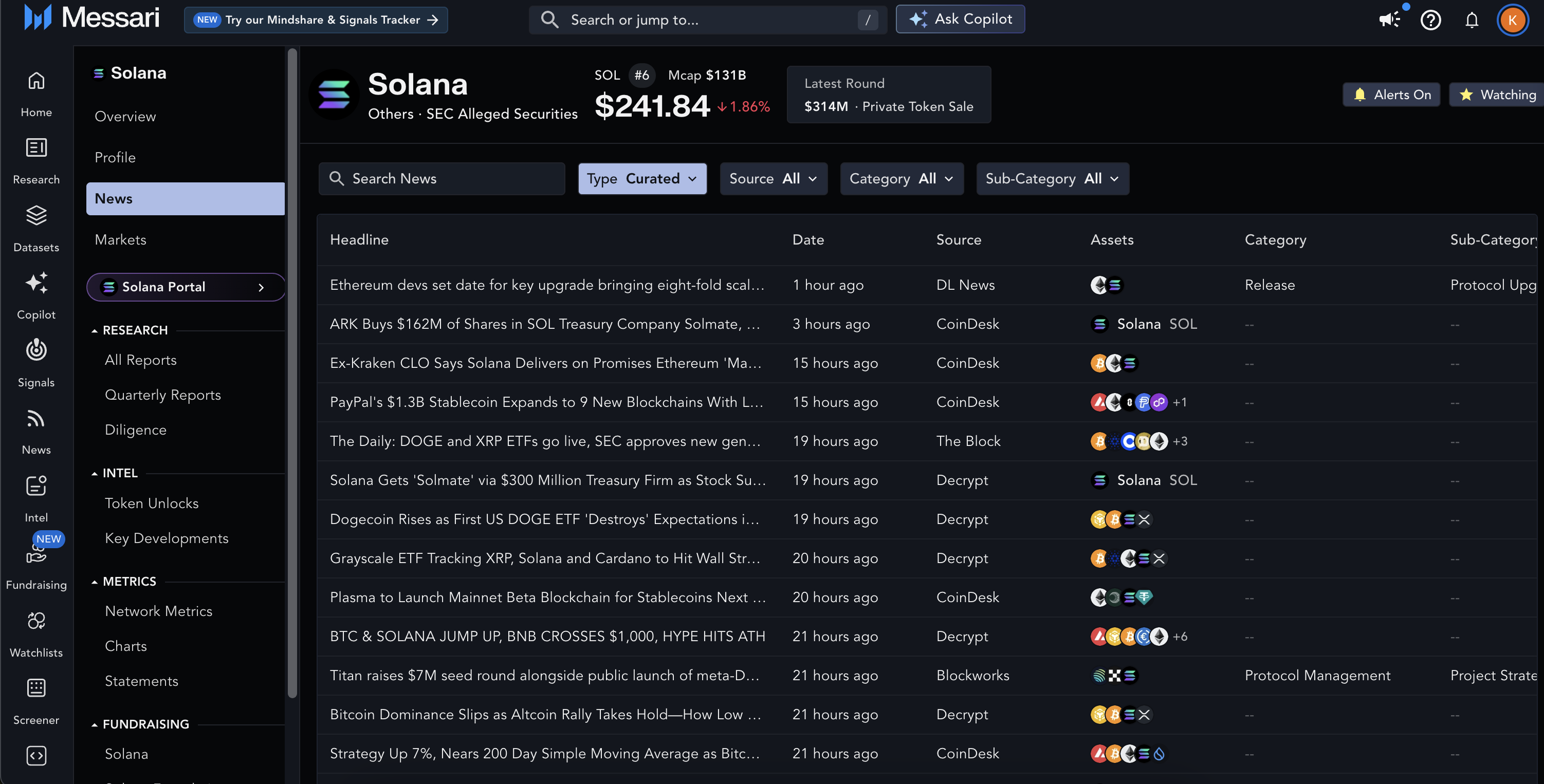Image resolution: width=1544 pixels, height=784 pixels.
Task: Open the Intel sidebar icon
Action: click(x=36, y=486)
